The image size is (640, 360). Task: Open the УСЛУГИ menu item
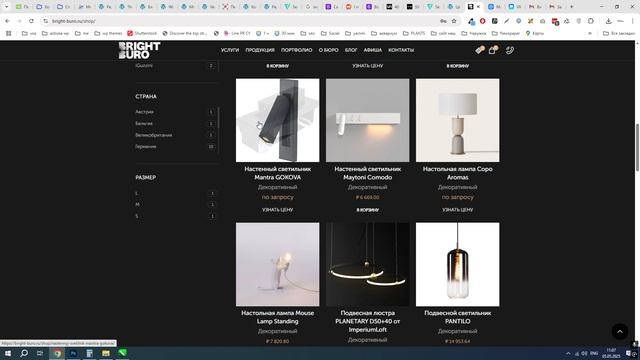[x=230, y=50]
